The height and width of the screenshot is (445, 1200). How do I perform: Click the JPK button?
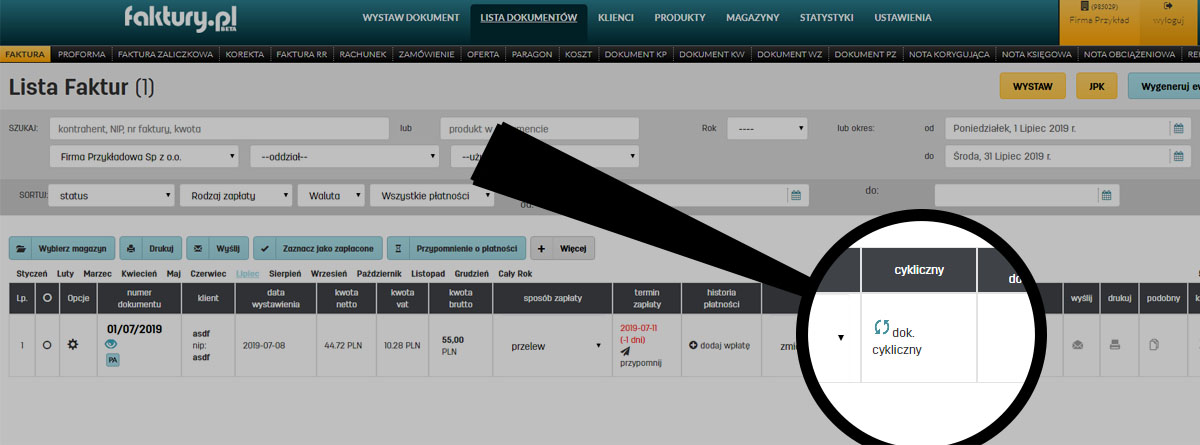tap(1096, 87)
